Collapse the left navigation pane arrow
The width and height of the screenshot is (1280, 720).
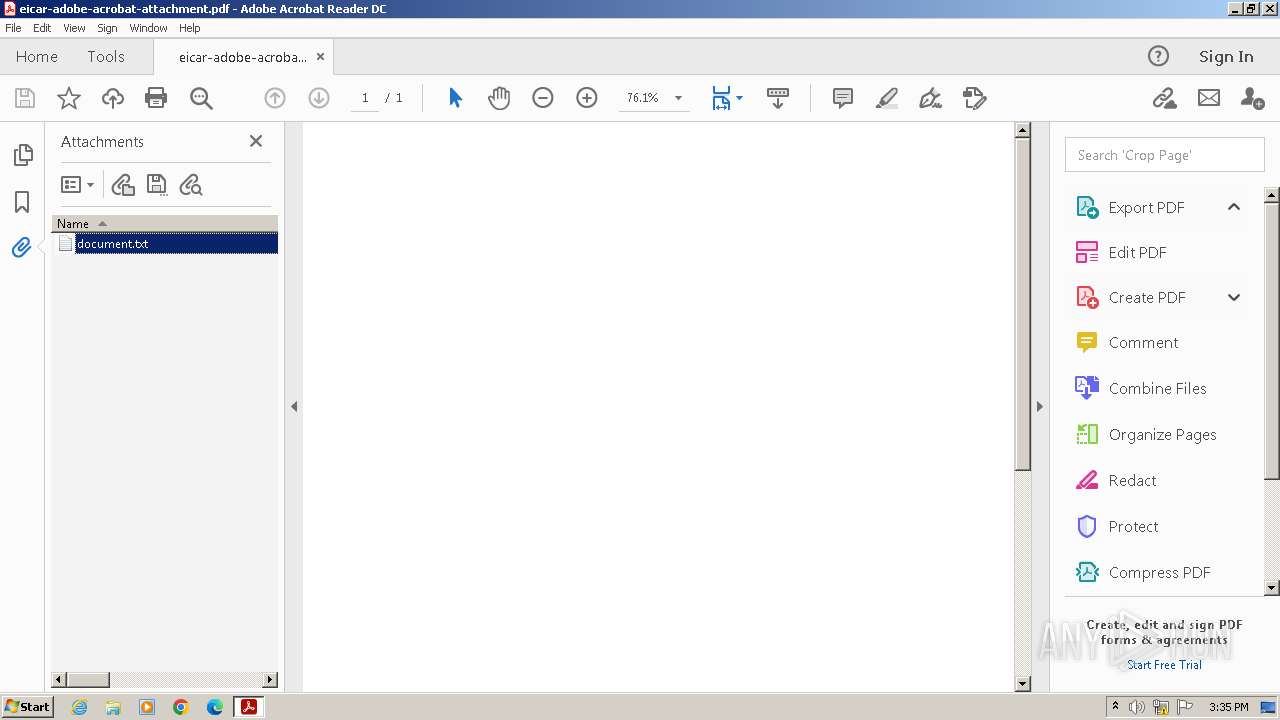pyautogui.click(x=294, y=406)
